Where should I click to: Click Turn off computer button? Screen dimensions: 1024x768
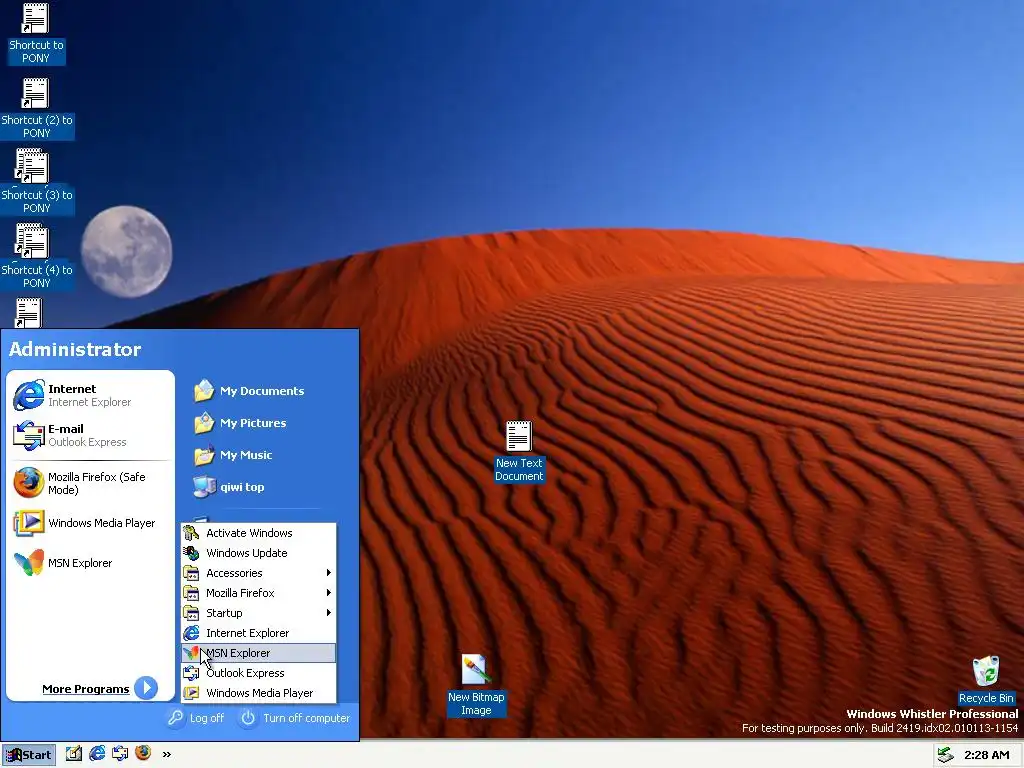[295, 718]
